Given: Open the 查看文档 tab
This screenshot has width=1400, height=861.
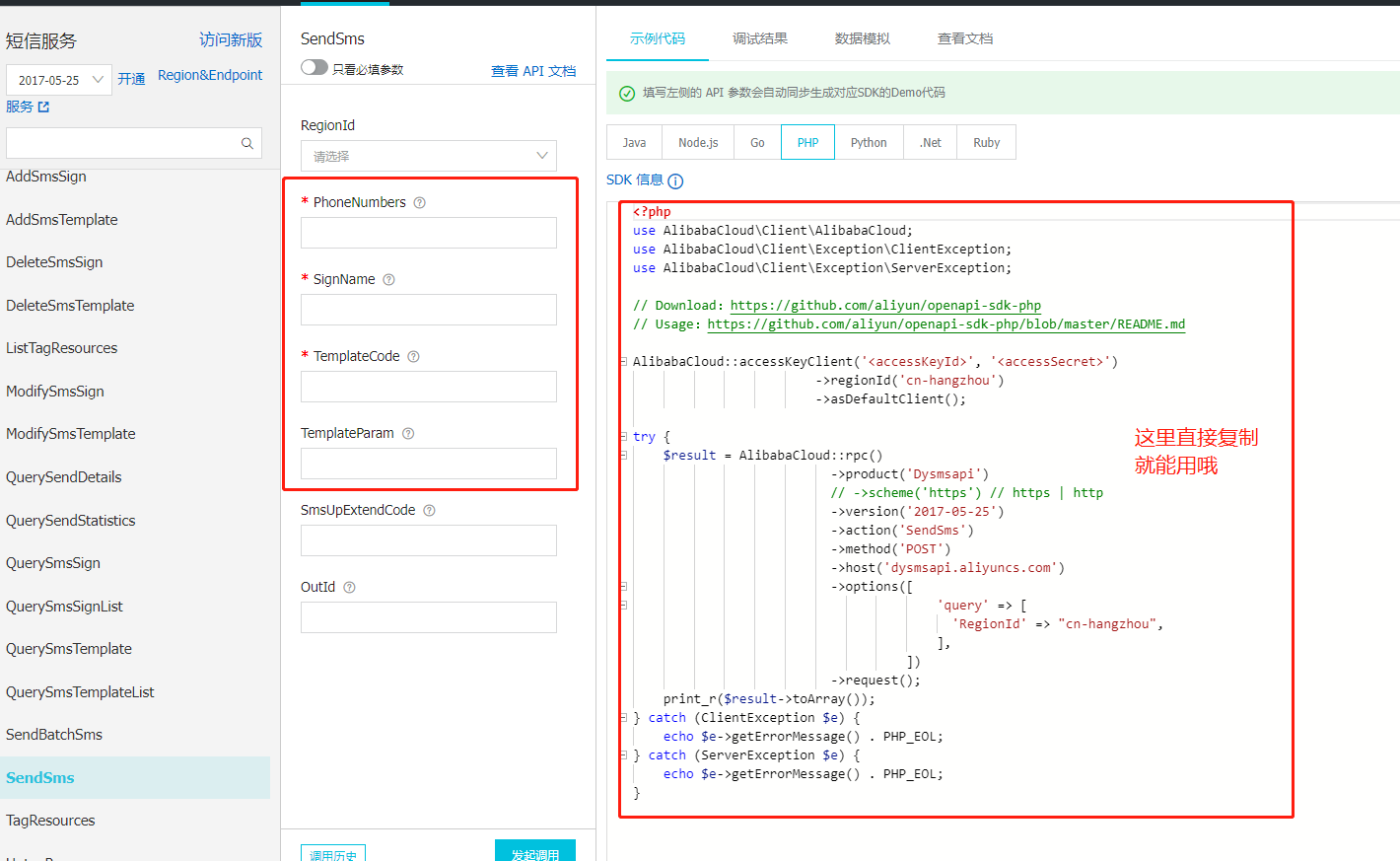Looking at the screenshot, I should tap(965, 38).
